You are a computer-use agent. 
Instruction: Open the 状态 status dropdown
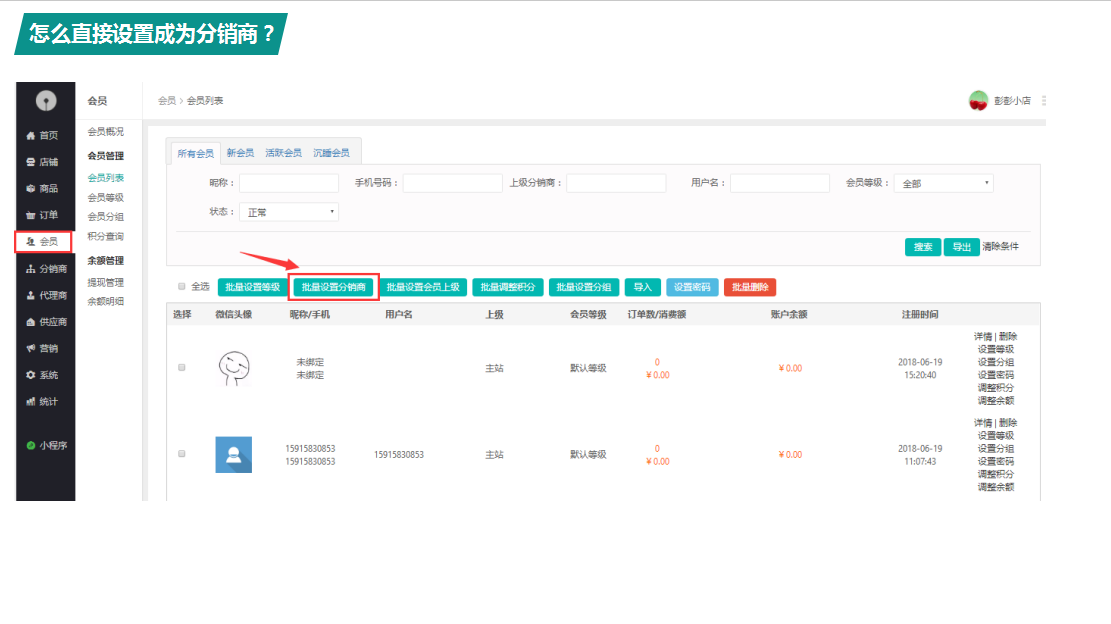point(288,212)
